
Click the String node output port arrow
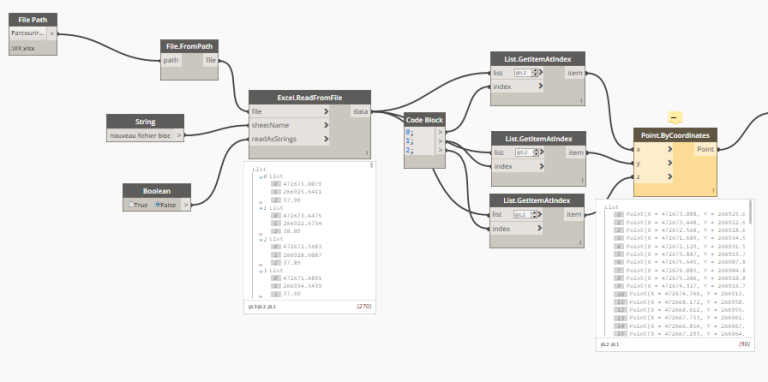coord(179,135)
